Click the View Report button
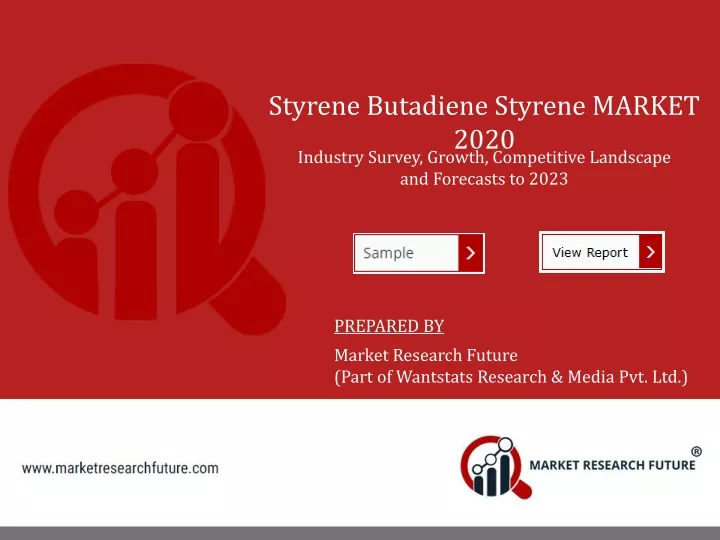Image resolution: width=720 pixels, height=540 pixels. point(602,252)
